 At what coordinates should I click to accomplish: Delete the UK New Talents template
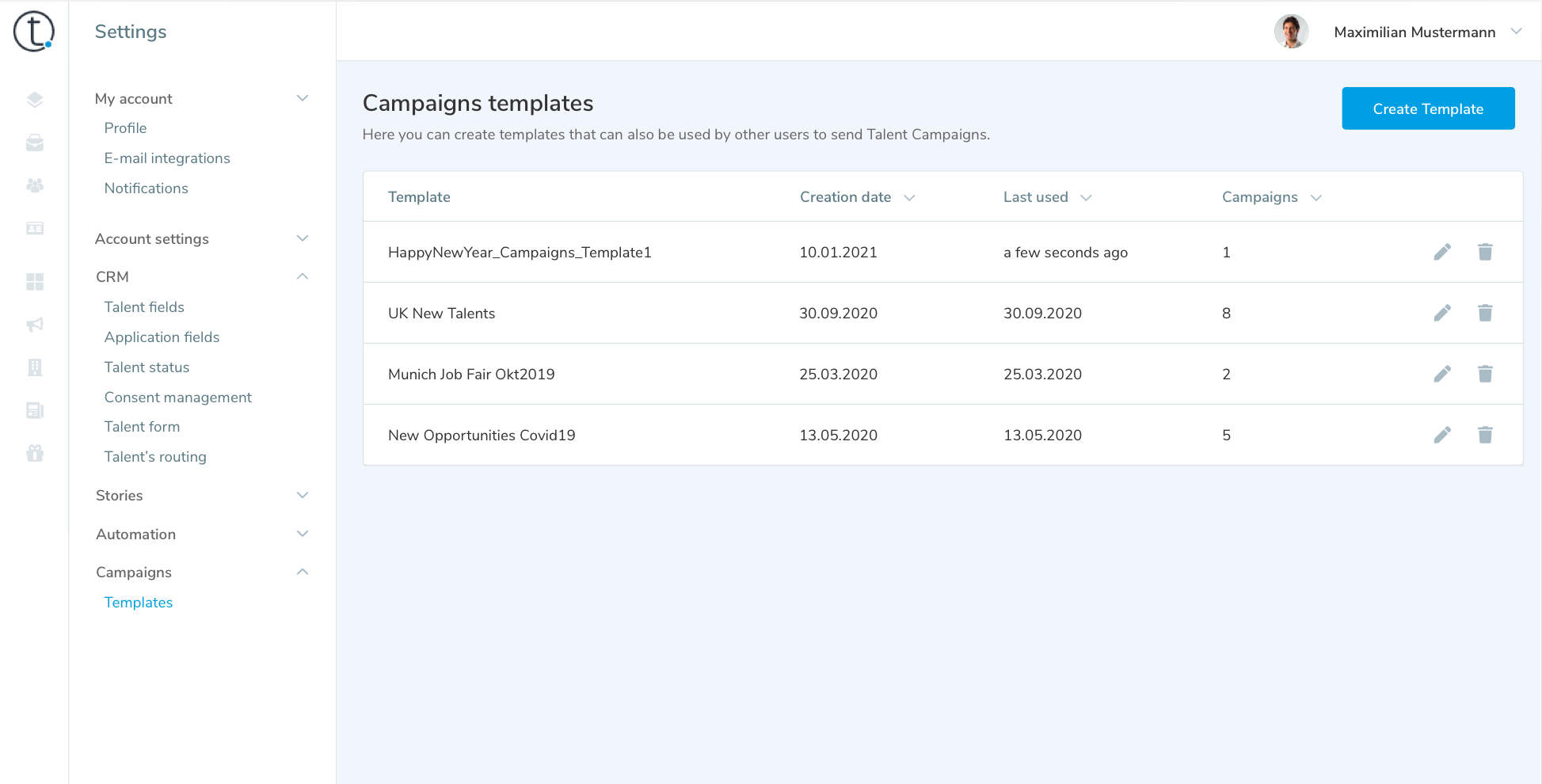(1485, 313)
